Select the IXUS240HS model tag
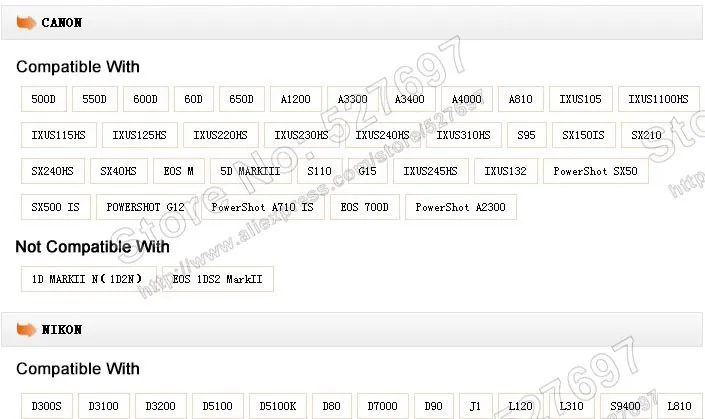Viewport: 705px width, 419px height. click(x=383, y=135)
